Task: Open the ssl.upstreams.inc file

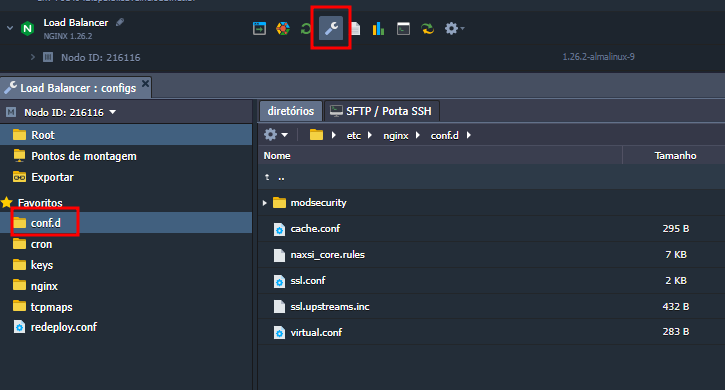Action: point(330,306)
